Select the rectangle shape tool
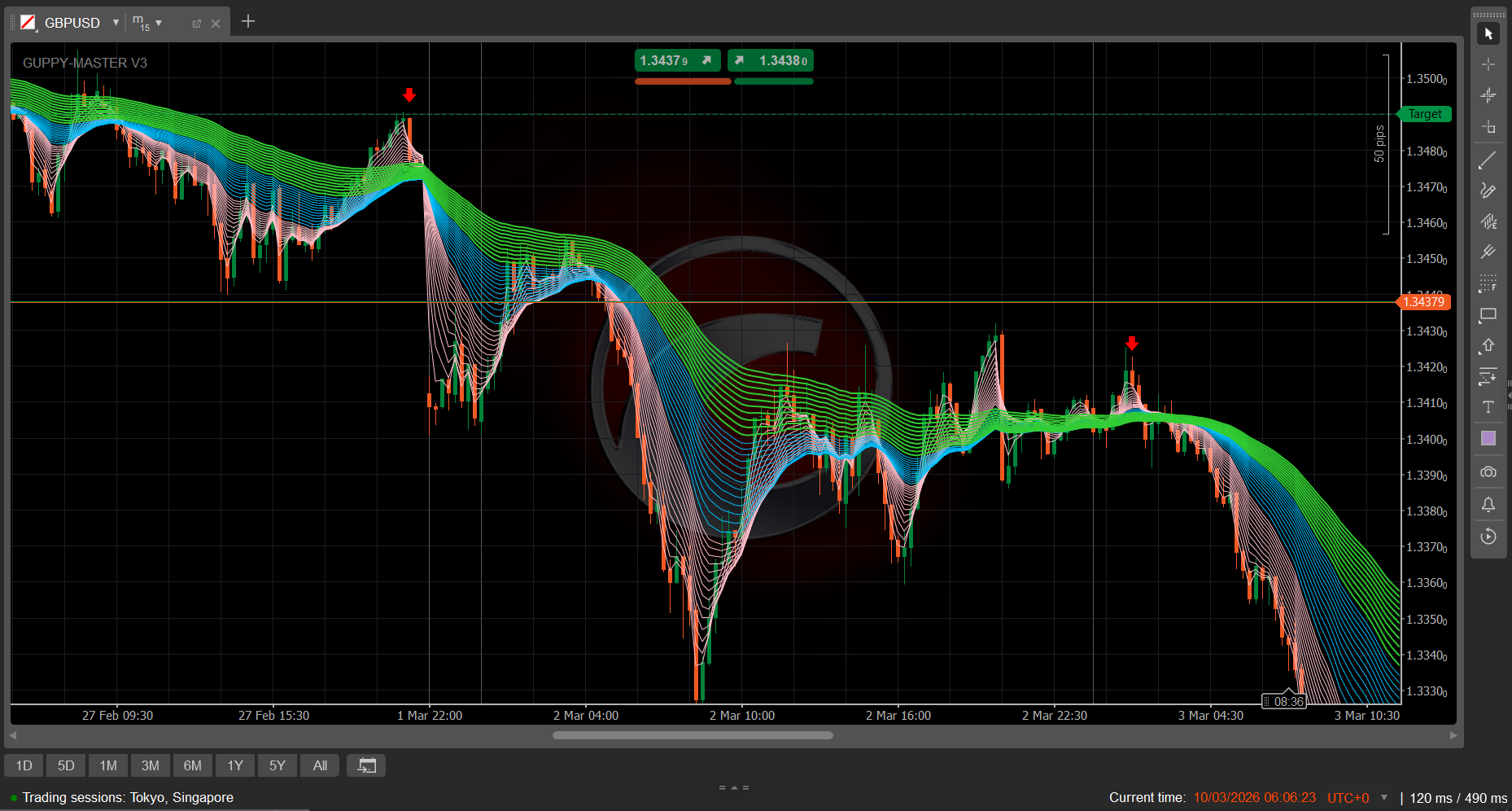The height and width of the screenshot is (811, 1512). 1488,314
